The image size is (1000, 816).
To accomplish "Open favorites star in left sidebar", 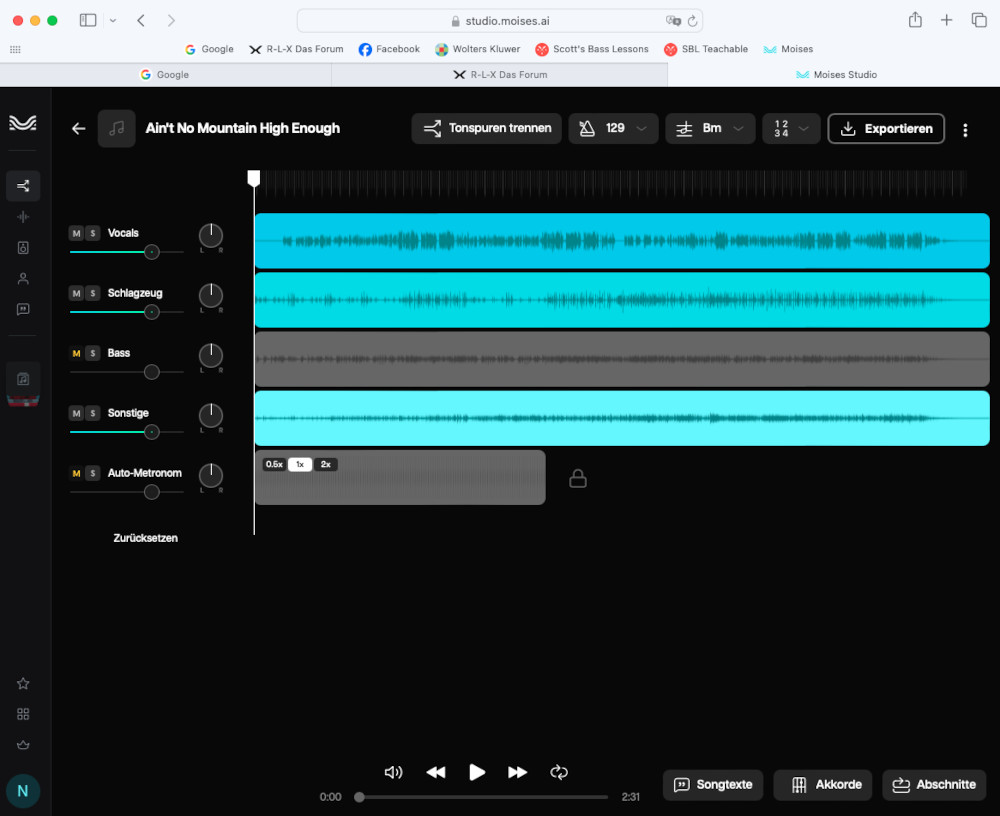I will [x=23, y=684].
